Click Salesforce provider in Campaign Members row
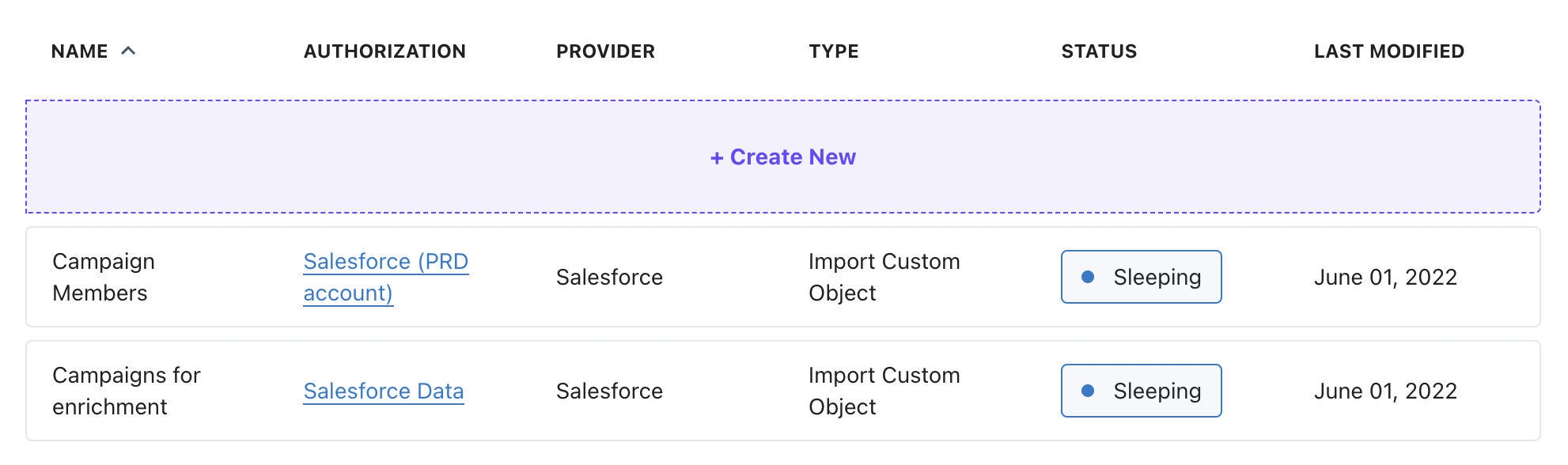 609,277
